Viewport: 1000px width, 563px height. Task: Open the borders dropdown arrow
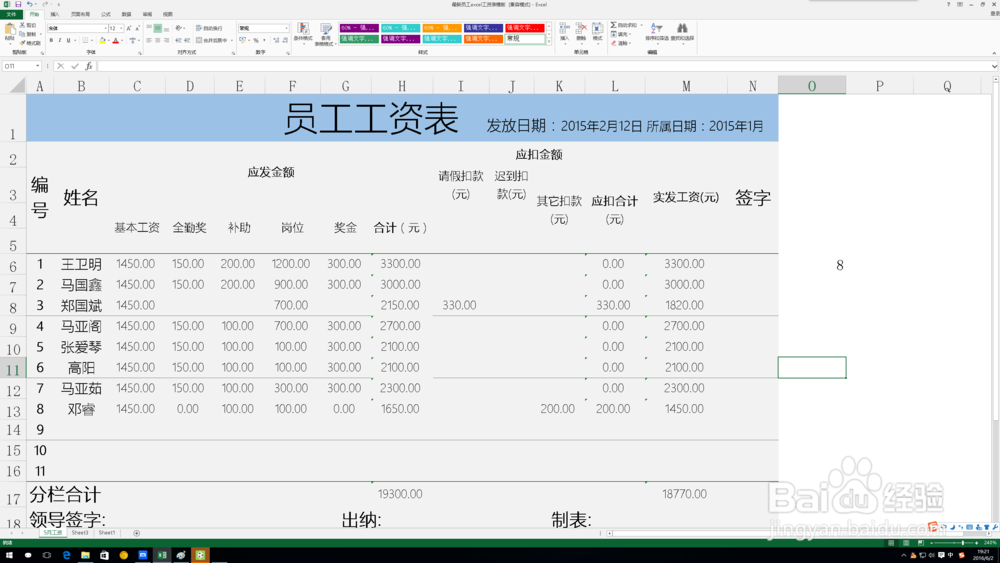pos(91,40)
